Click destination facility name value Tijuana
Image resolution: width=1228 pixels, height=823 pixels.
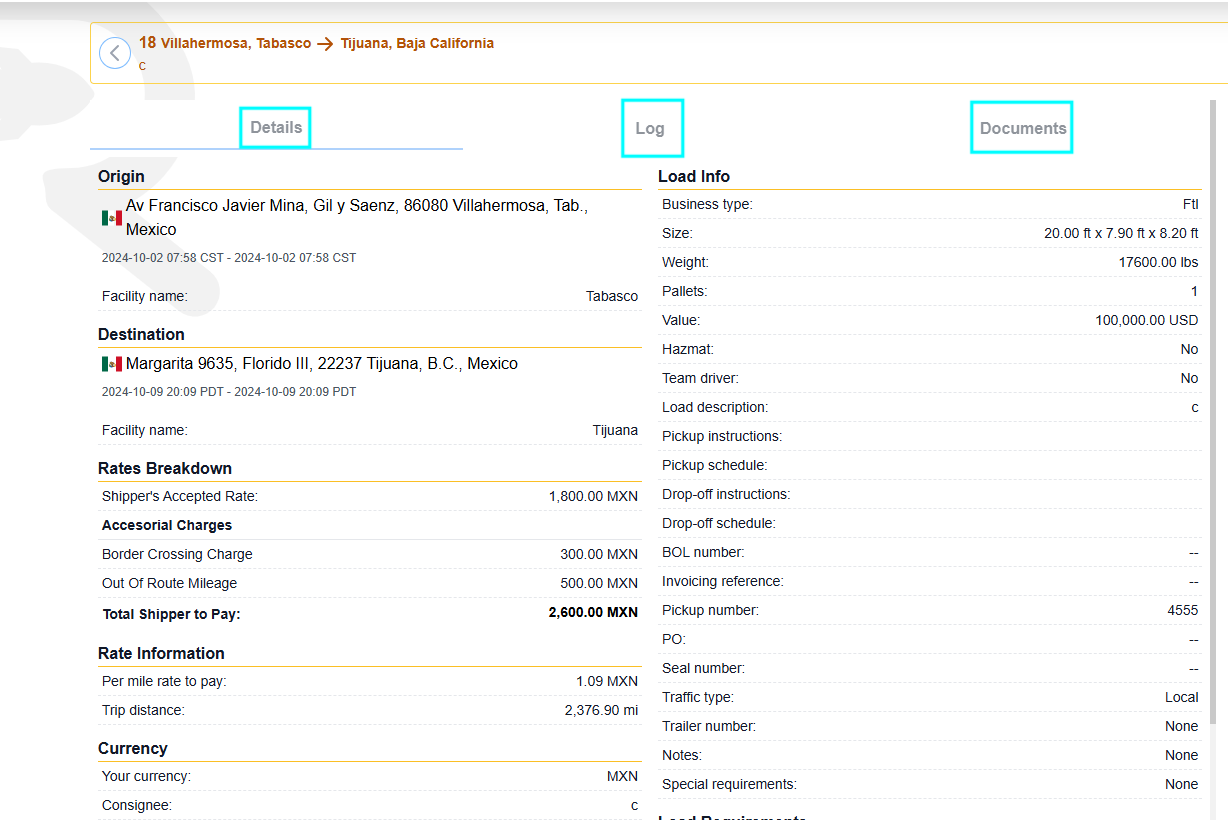615,430
